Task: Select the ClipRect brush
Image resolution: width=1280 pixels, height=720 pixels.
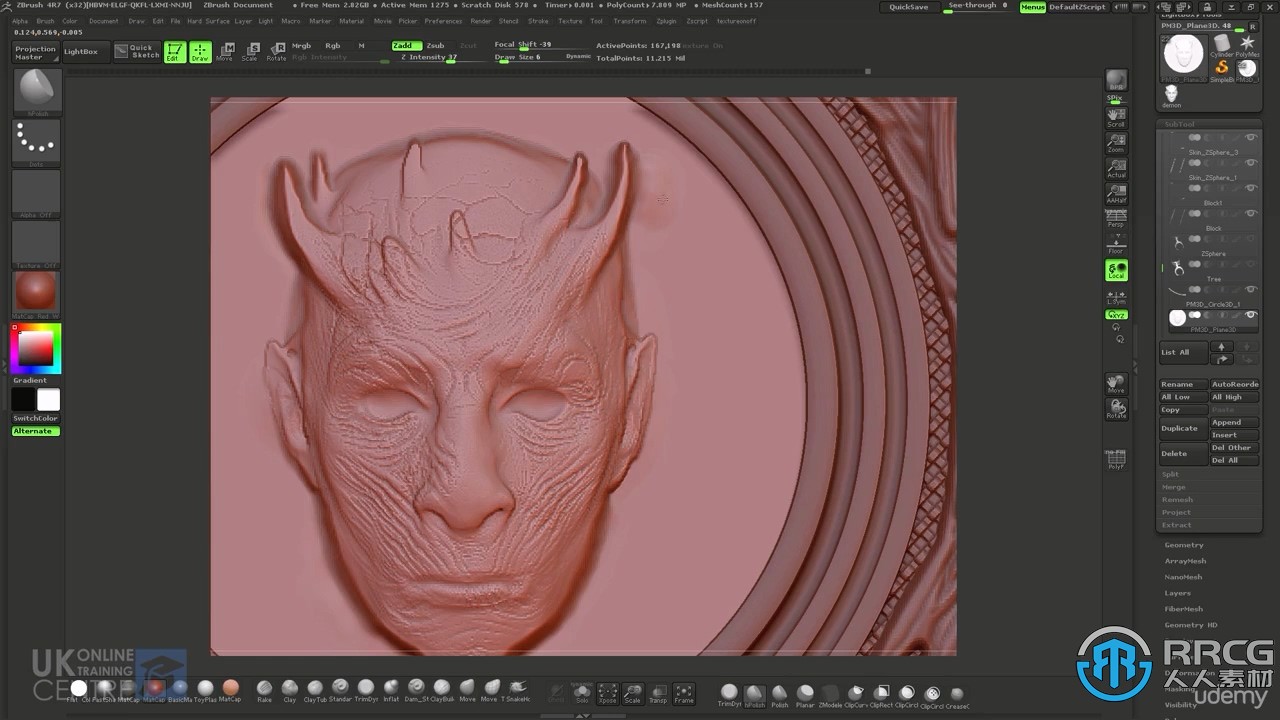Action: [882, 695]
